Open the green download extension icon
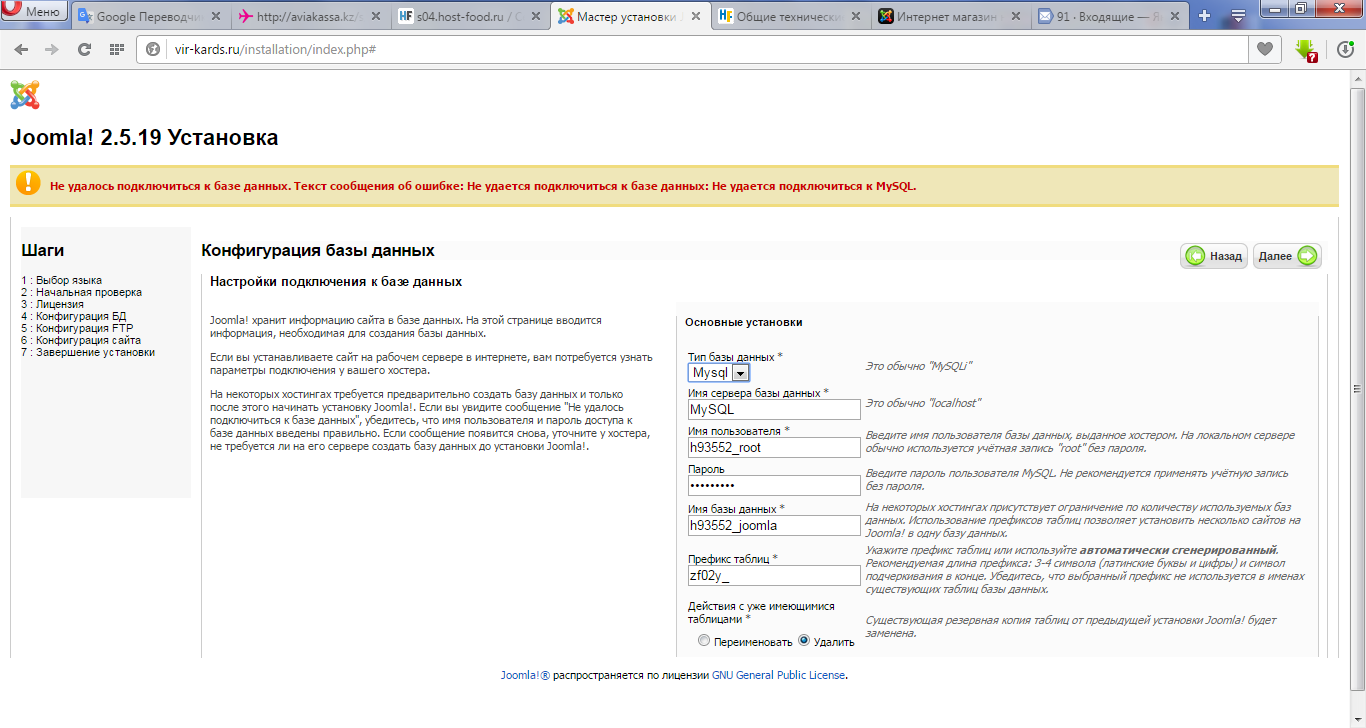Image resolution: width=1366 pixels, height=728 pixels. point(1305,50)
